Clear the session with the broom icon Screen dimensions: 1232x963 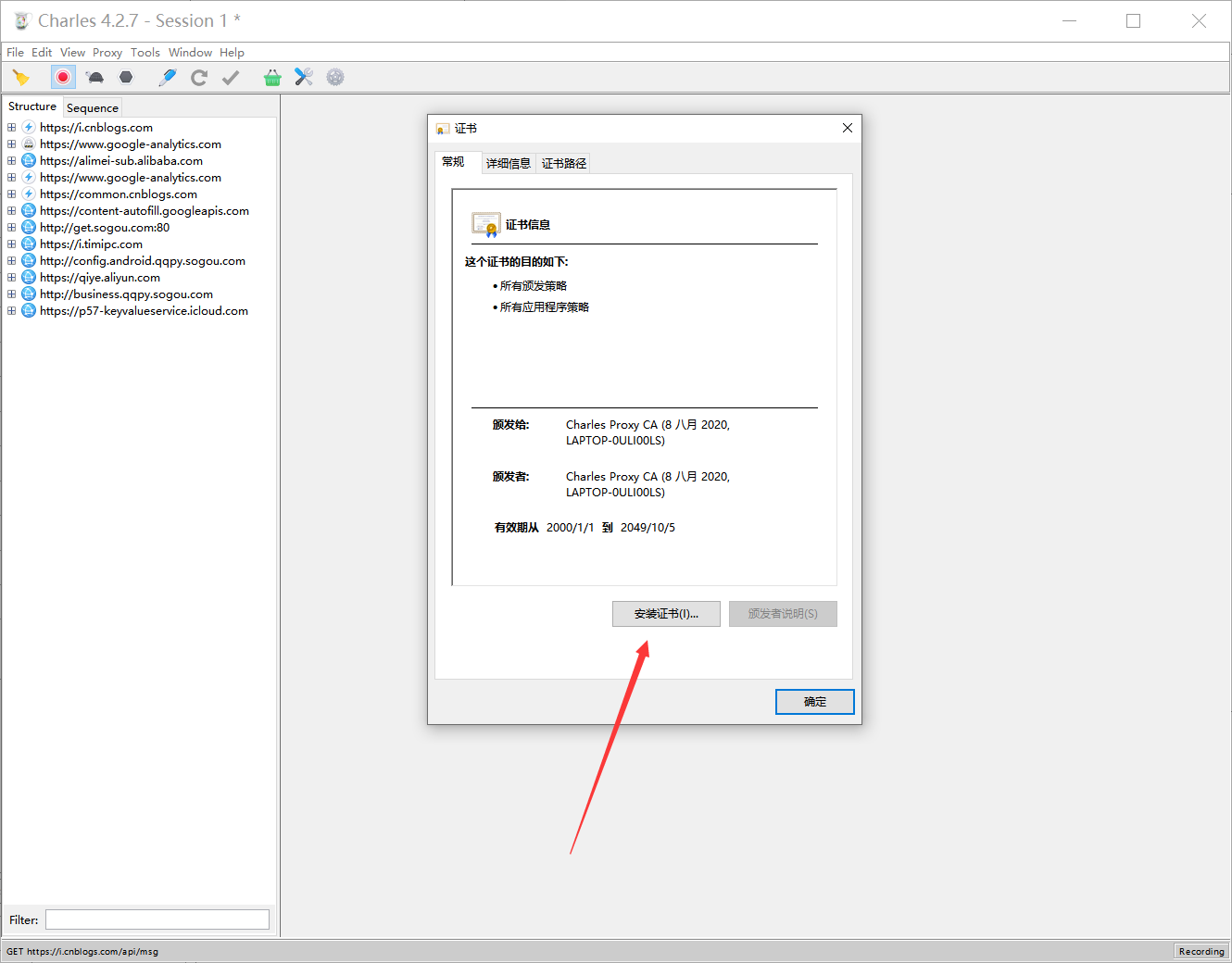pyautogui.click(x=20, y=78)
